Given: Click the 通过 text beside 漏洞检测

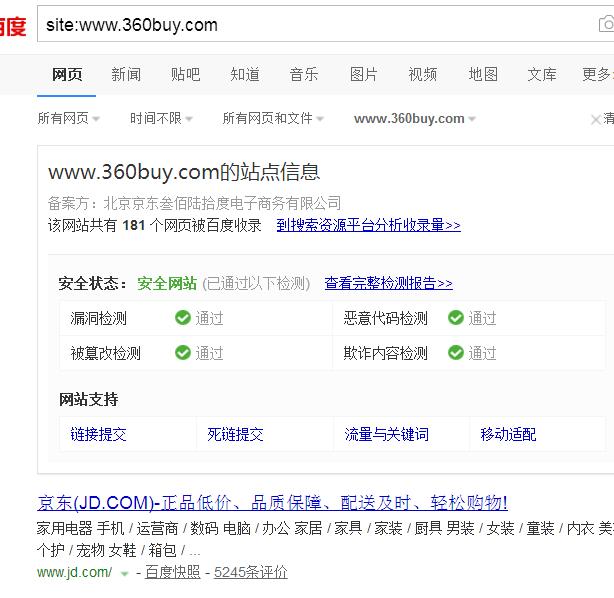Looking at the screenshot, I should [209, 318].
